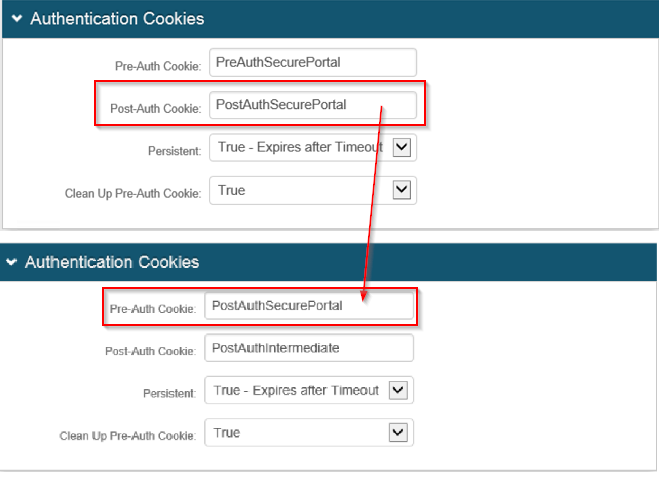Collapse the first Authentication Cookies section chevron
The image size is (663, 482).
[x=17, y=18]
